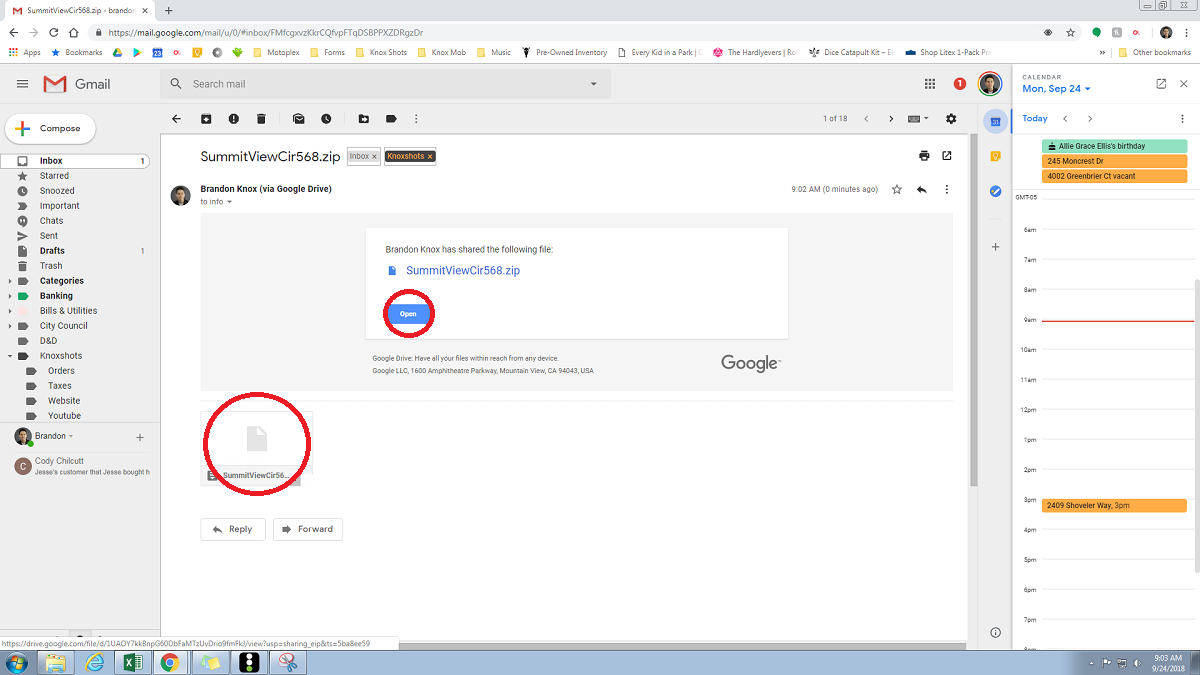Delete email using the trash icon
Viewport: 1200px width, 675px height.
pos(261,119)
